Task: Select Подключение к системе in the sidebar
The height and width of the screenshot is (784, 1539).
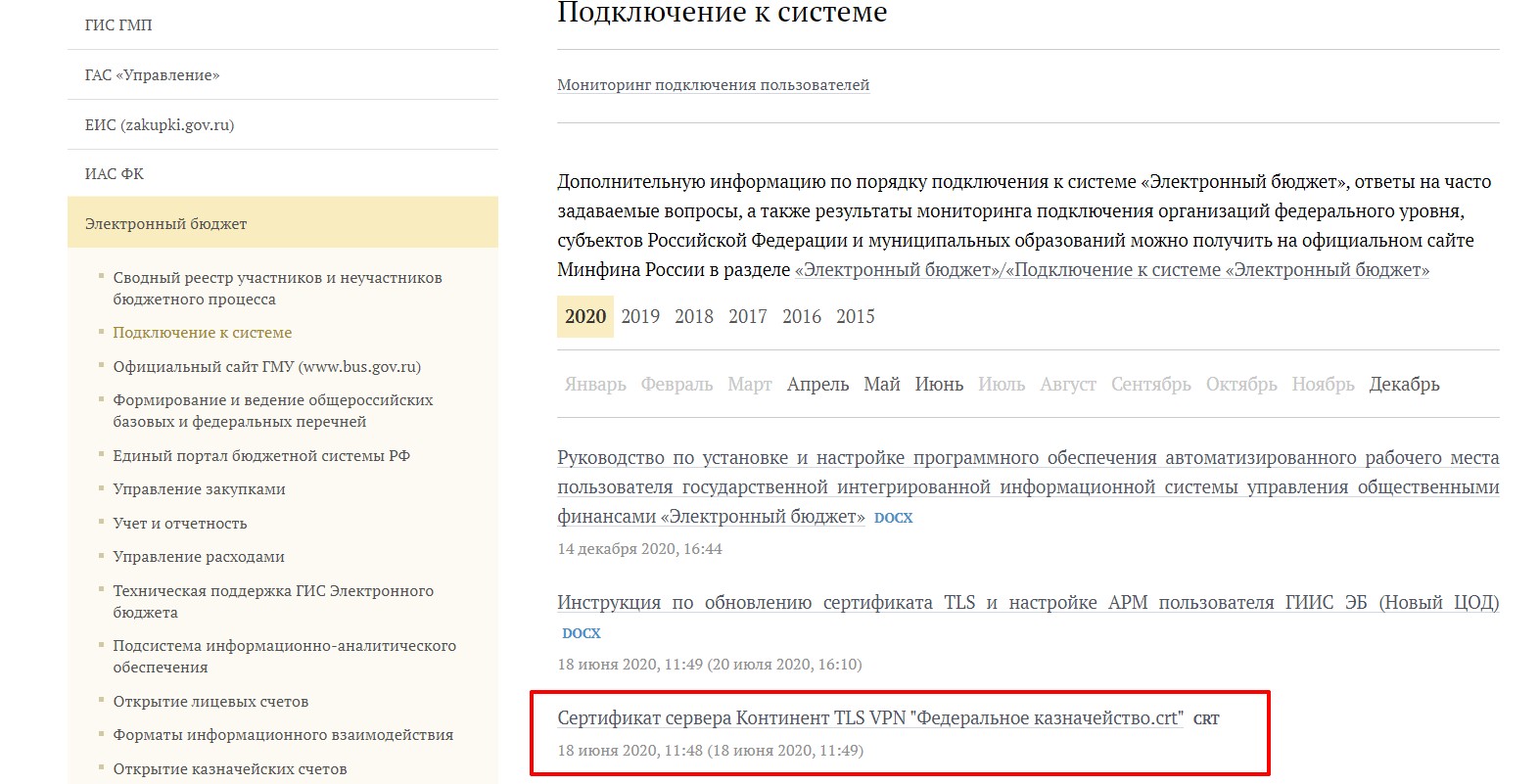Action: click(203, 333)
